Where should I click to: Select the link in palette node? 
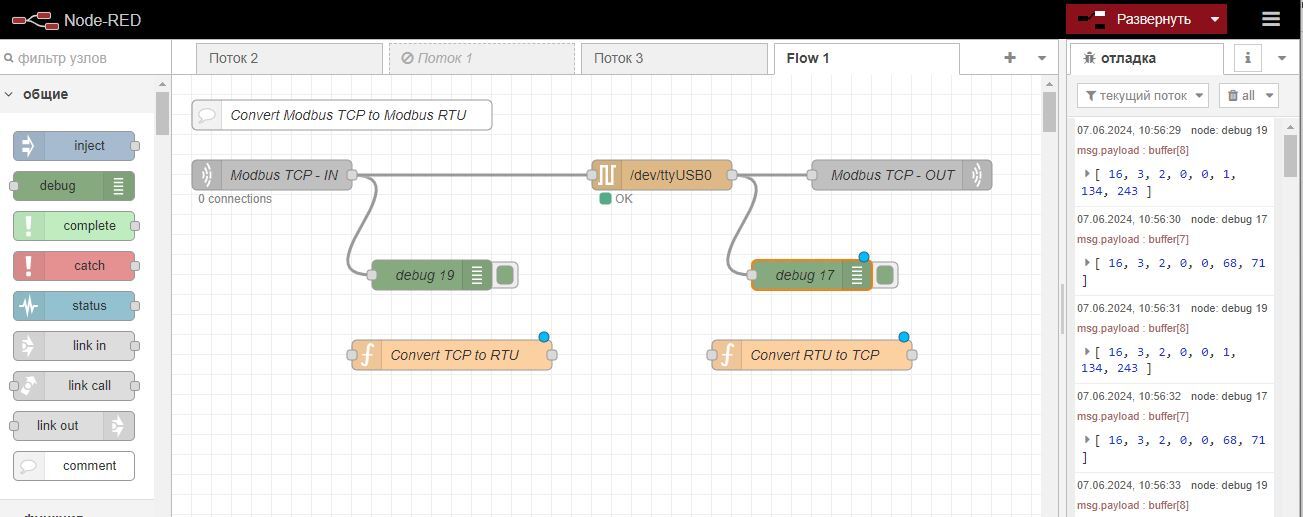(76, 346)
